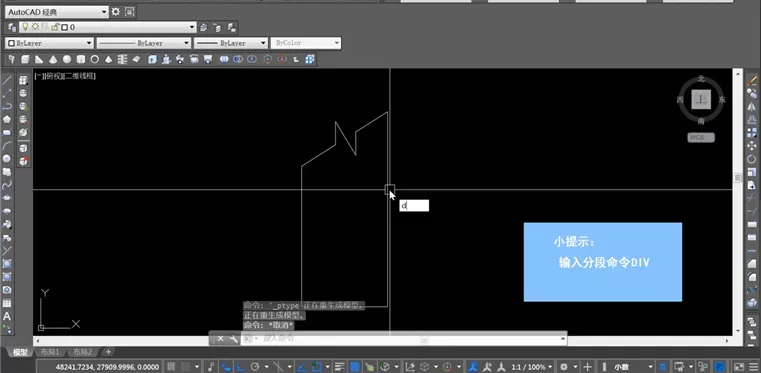Close the command line with X

[x=220, y=339]
